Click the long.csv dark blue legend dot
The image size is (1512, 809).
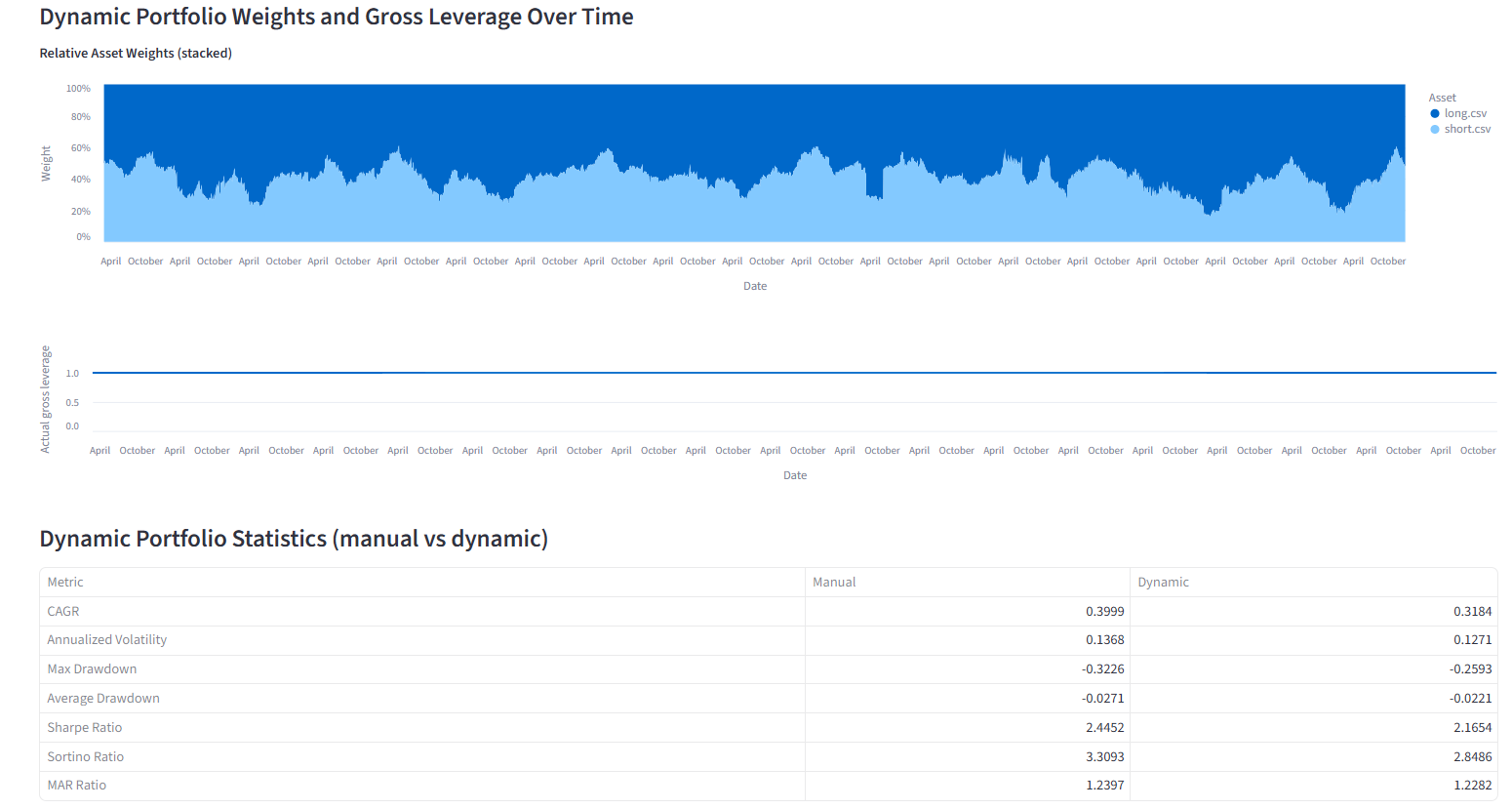[x=1434, y=113]
